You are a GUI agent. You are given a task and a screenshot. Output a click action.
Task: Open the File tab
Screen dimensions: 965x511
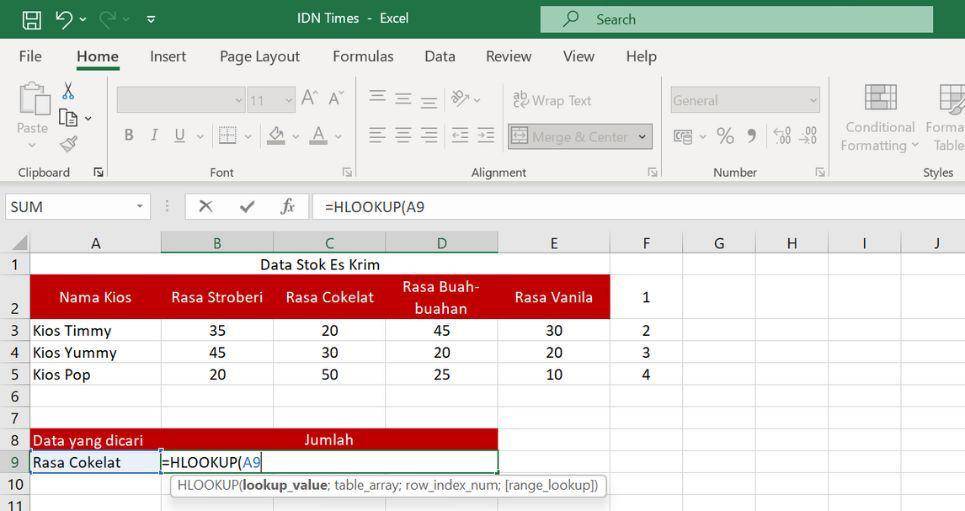[x=30, y=56]
